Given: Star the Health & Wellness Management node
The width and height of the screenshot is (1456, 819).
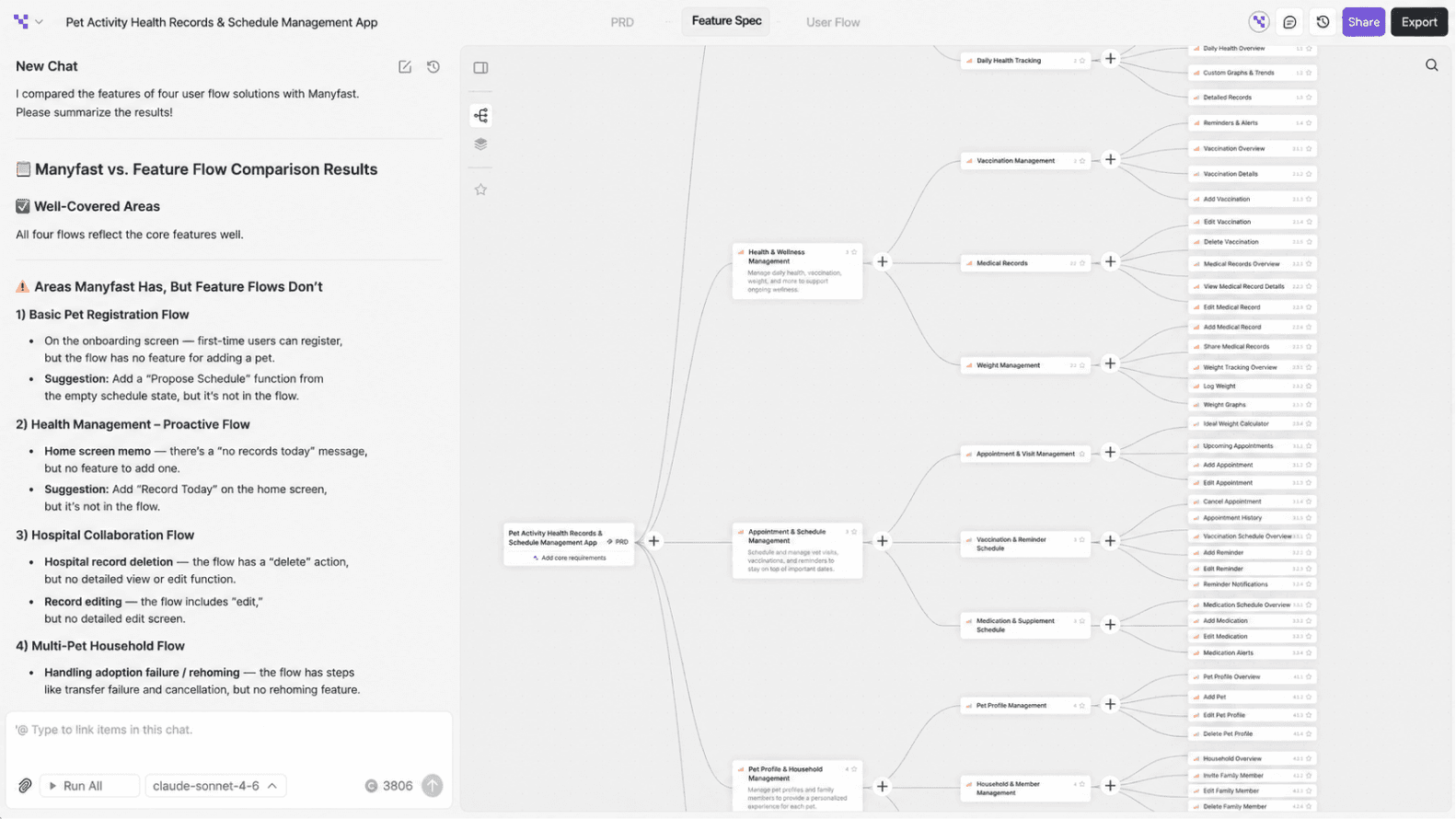Looking at the screenshot, I should coord(854,252).
